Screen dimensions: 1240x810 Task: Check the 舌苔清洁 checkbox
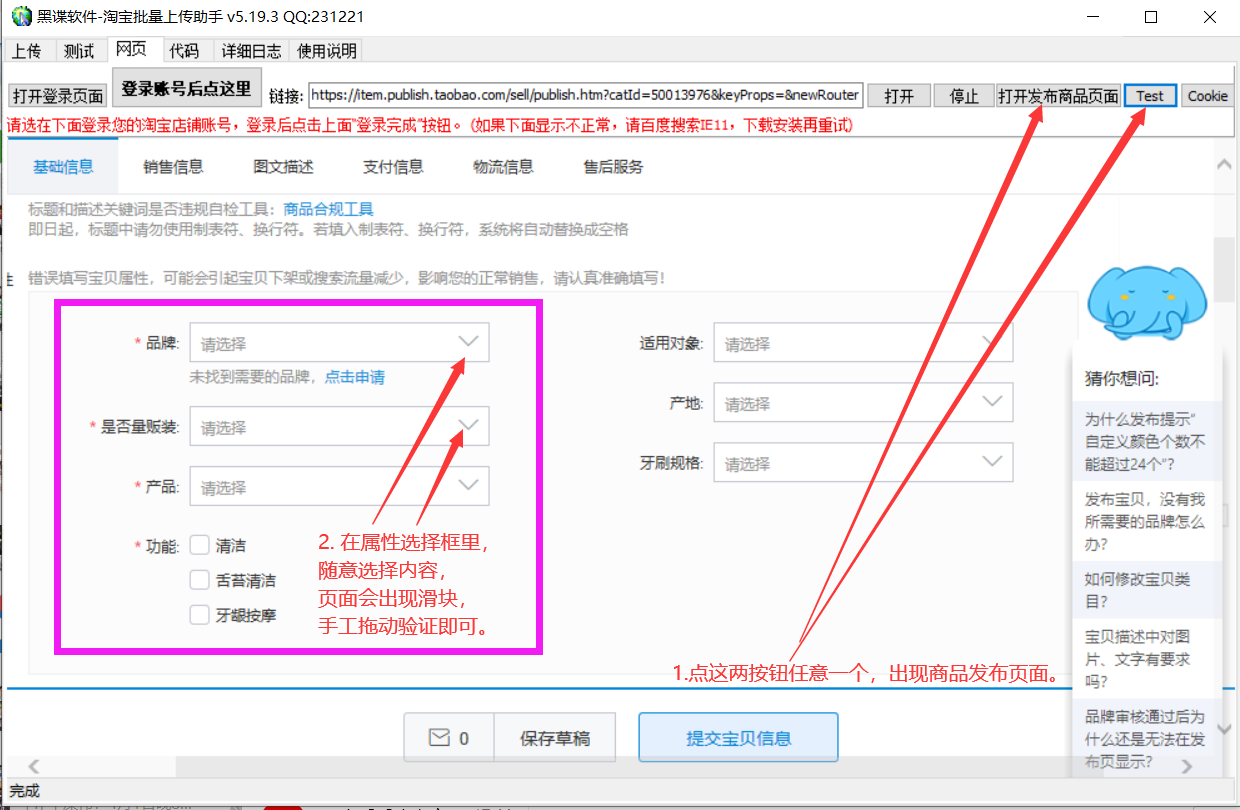click(x=200, y=580)
